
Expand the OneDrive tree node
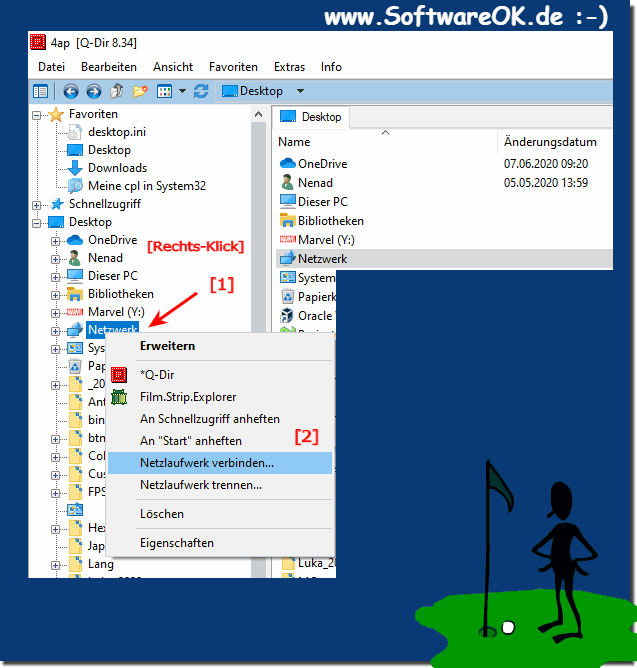[x=55, y=241]
